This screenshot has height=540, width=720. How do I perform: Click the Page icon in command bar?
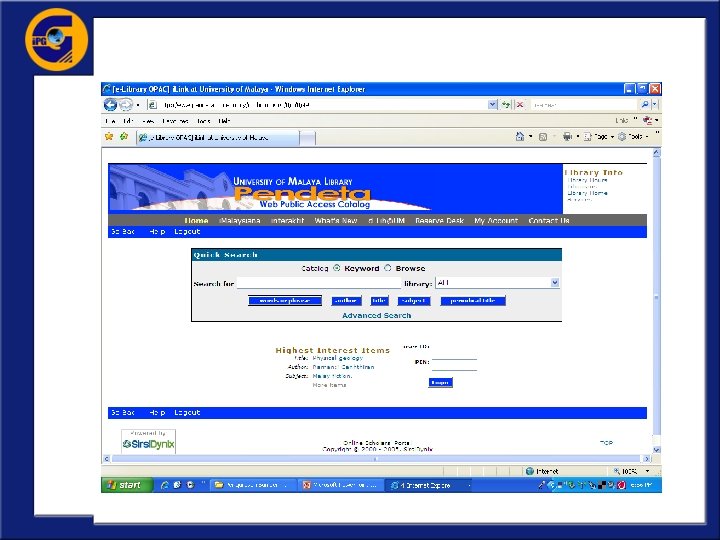588,137
